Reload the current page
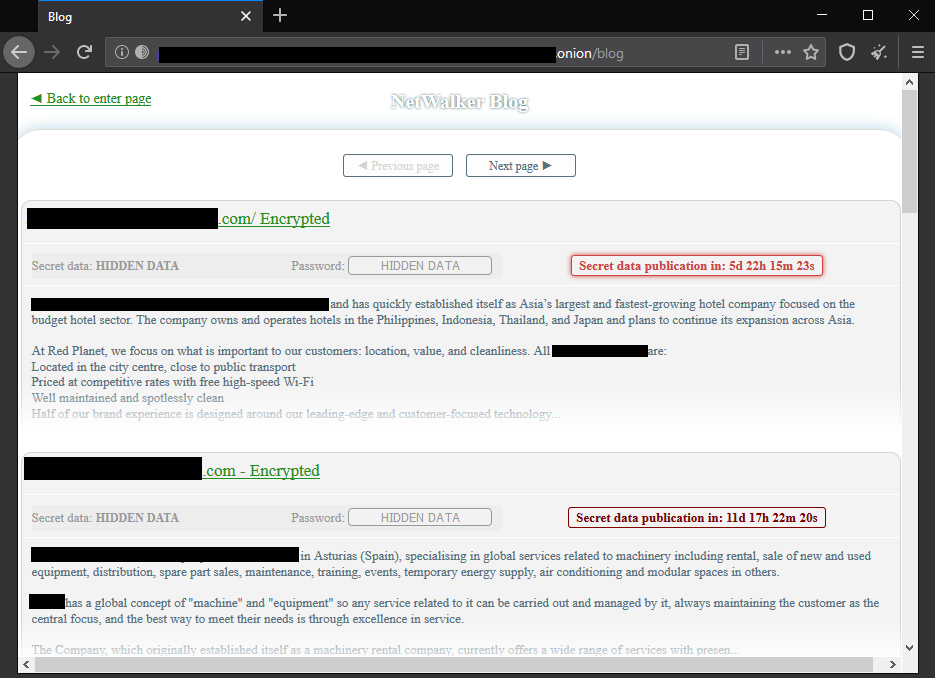Image resolution: width=935 pixels, height=678 pixels. [84, 52]
